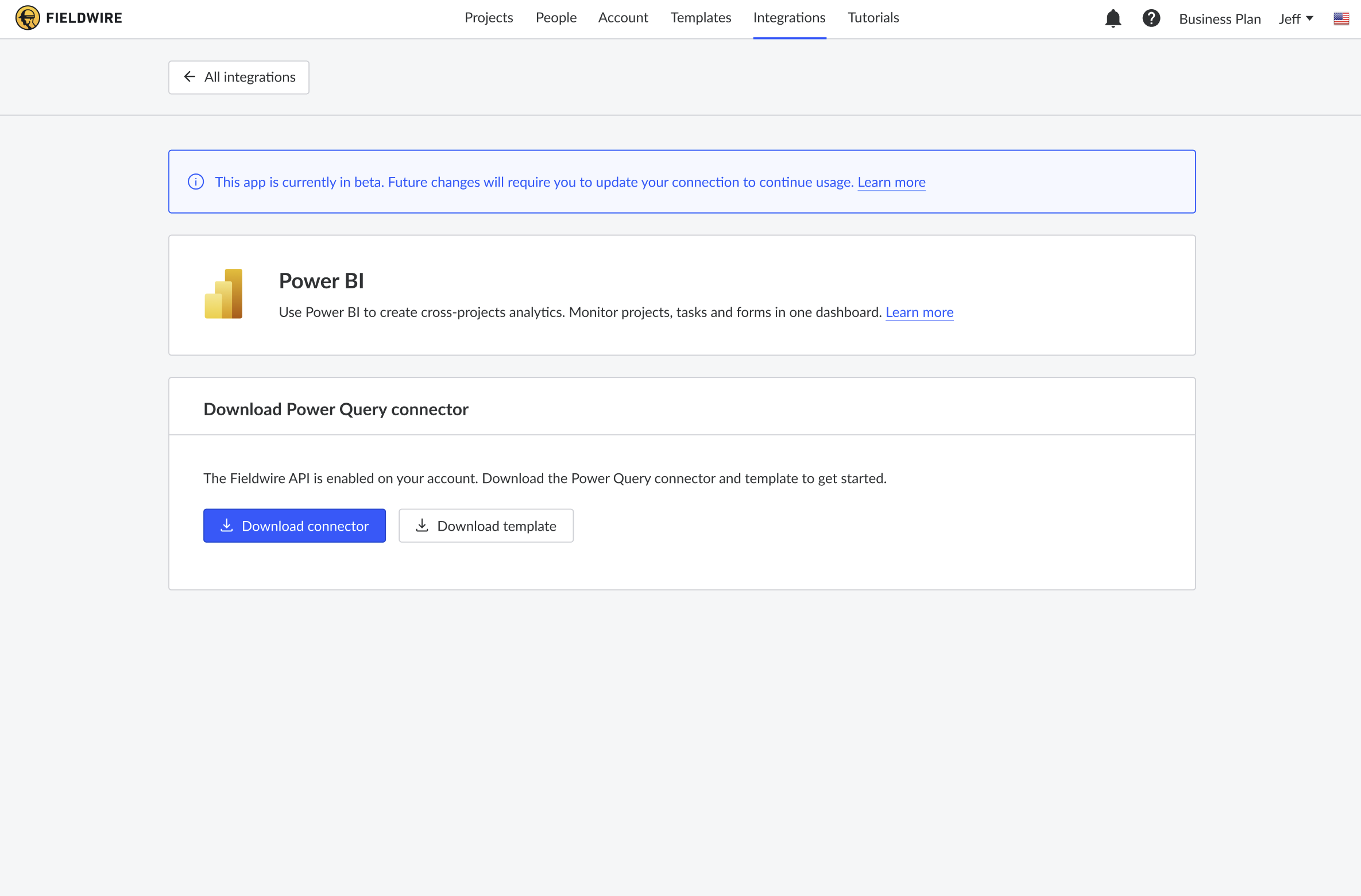
Task: Open the People tab
Action: click(556, 18)
